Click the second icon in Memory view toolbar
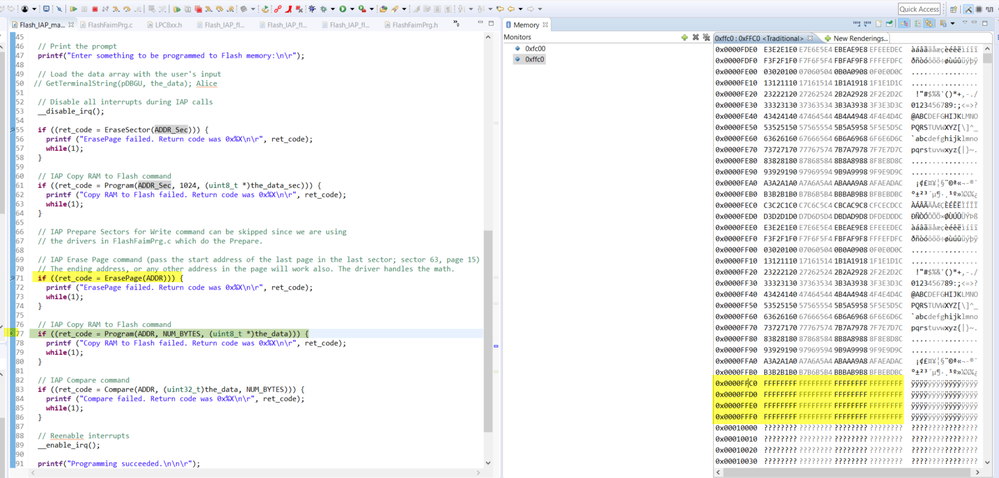The height and width of the screenshot is (478, 999). pos(867,24)
